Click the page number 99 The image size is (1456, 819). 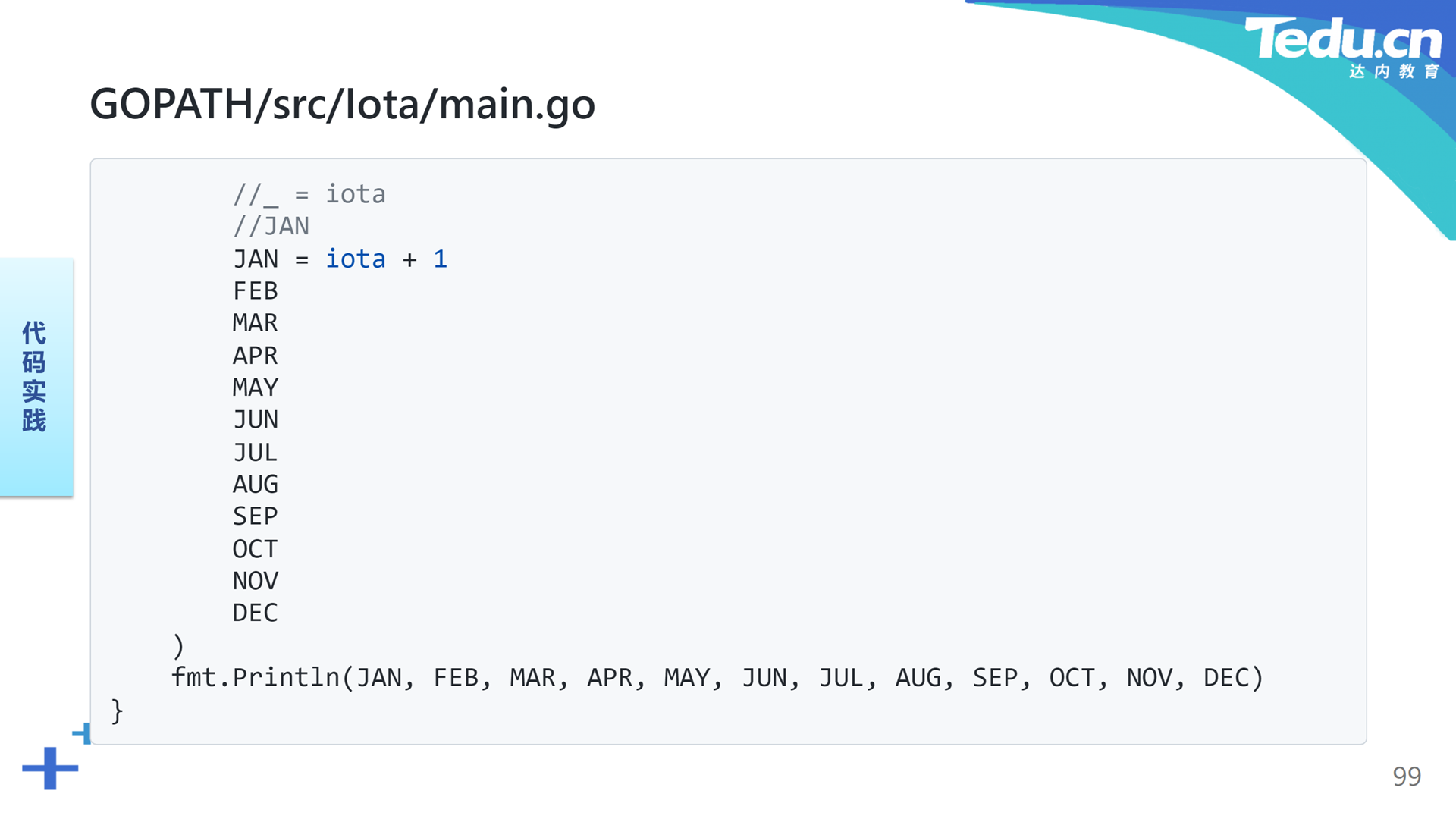point(1407,777)
